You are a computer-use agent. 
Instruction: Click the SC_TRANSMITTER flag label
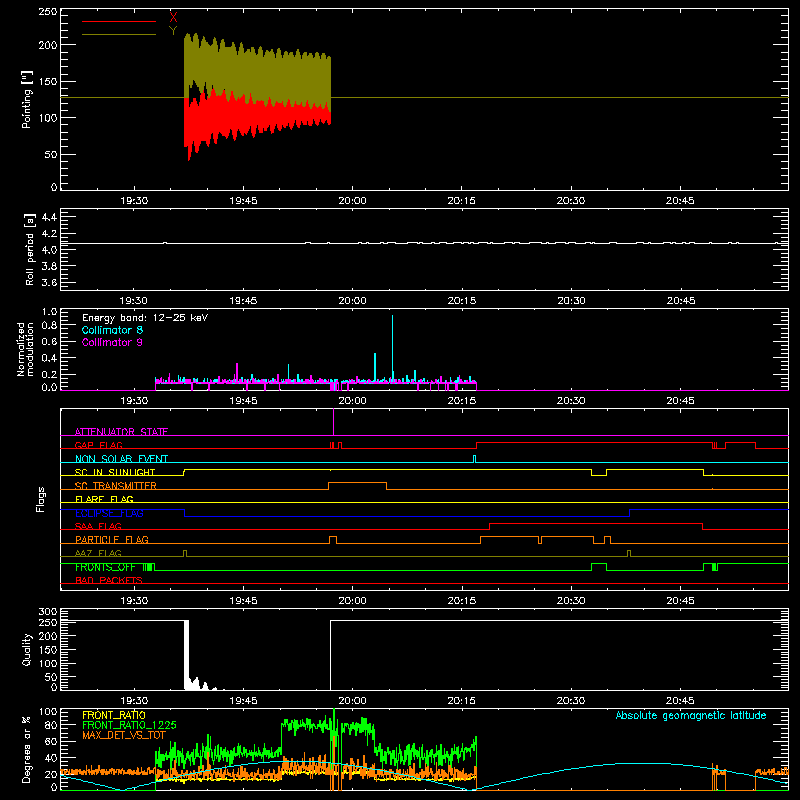[x=116, y=486]
